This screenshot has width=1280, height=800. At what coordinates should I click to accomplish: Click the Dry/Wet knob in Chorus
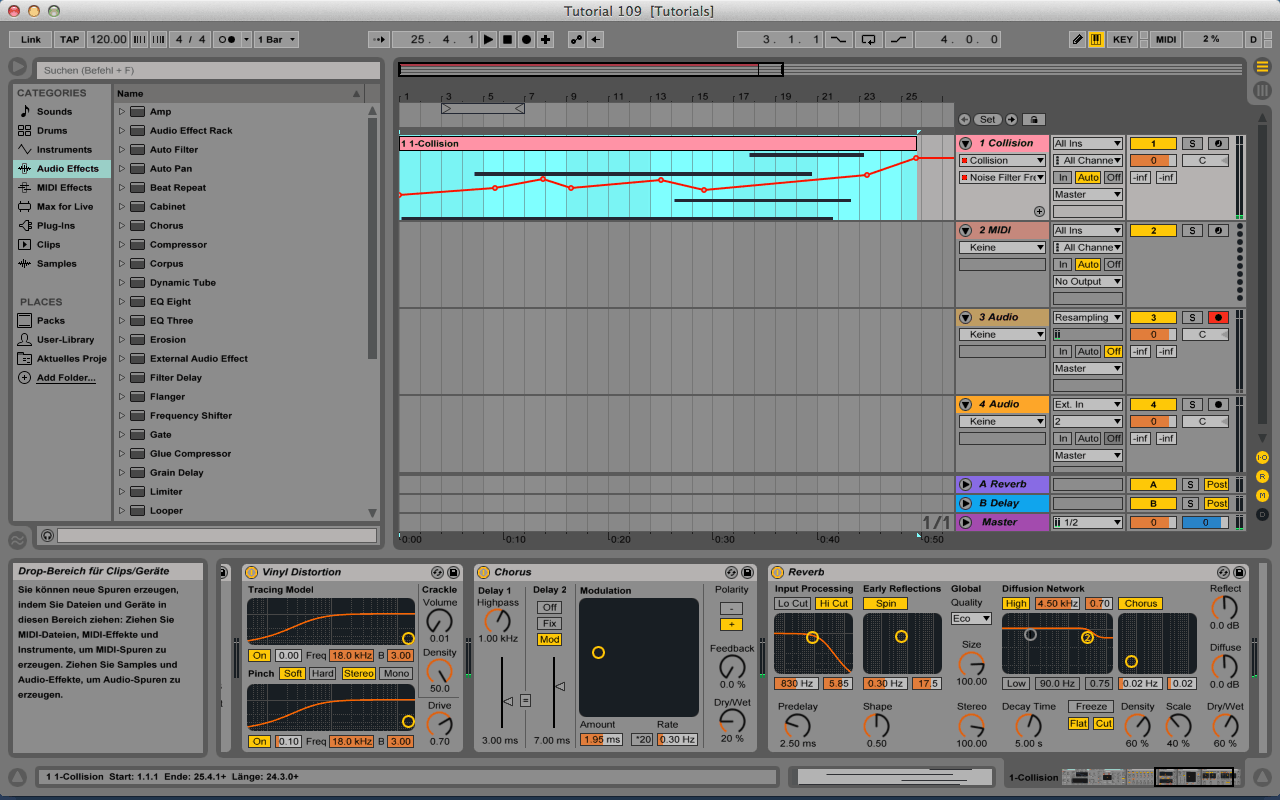(x=732, y=720)
